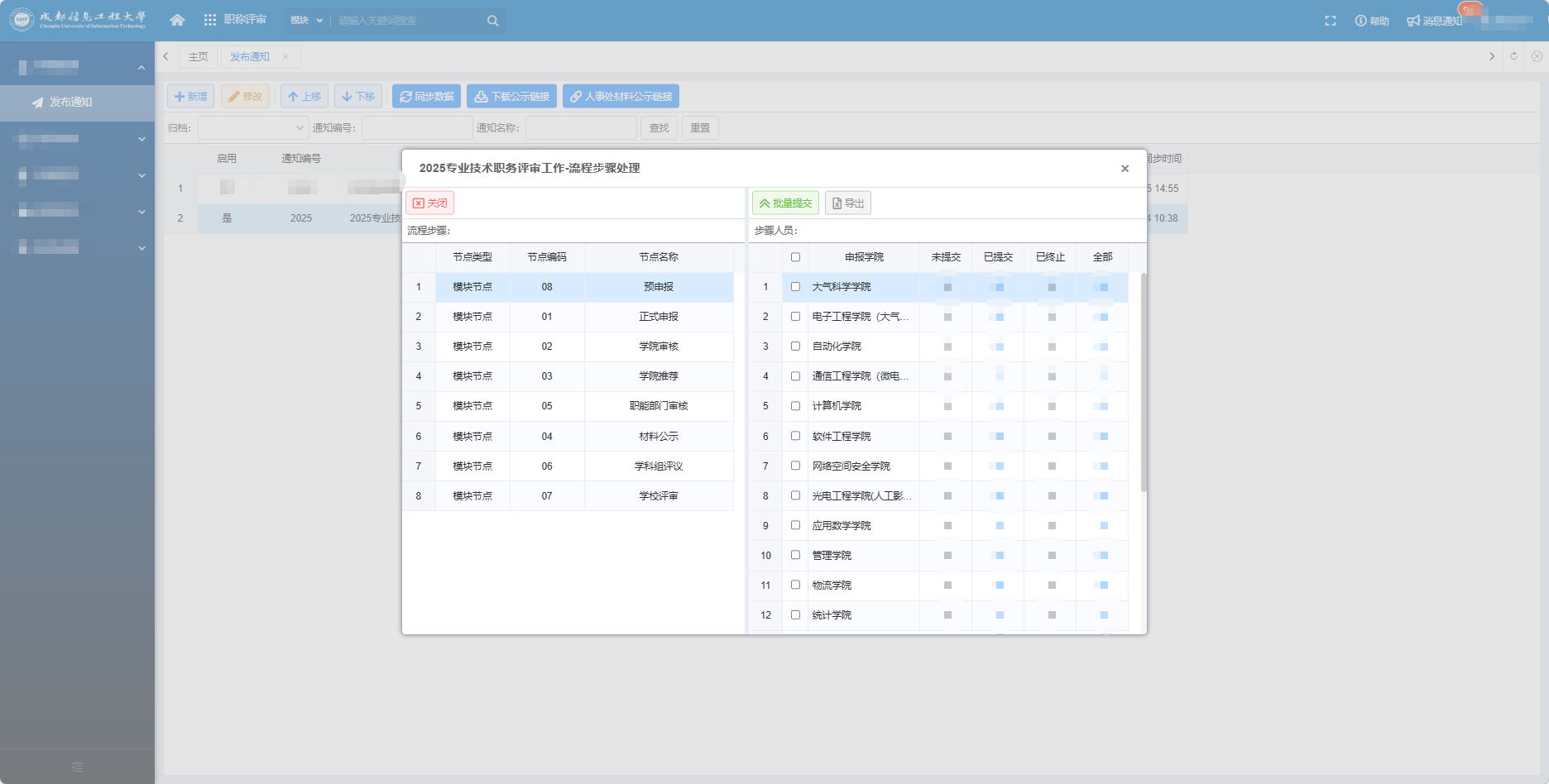Collapse the first sidebar menu group

(x=141, y=68)
